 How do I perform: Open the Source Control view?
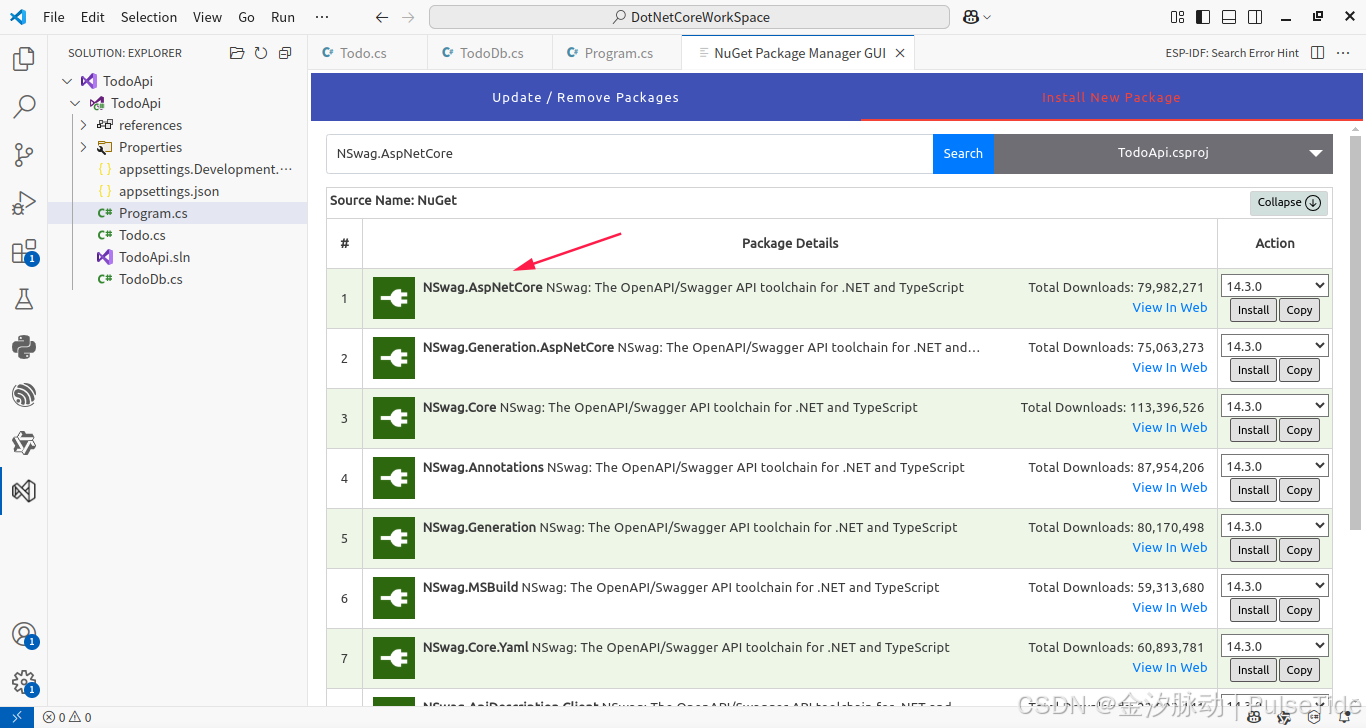[23, 154]
